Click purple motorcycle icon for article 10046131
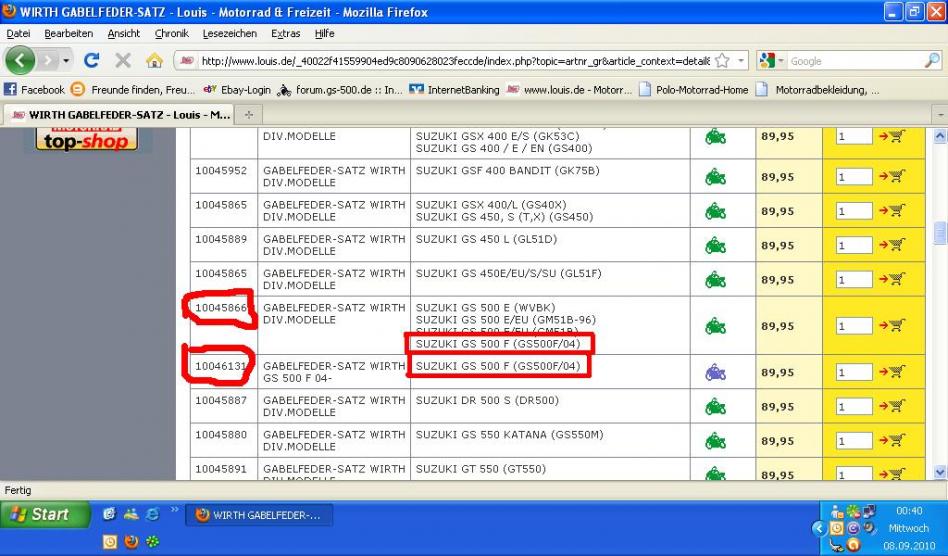The height and width of the screenshot is (556, 948). click(715, 372)
